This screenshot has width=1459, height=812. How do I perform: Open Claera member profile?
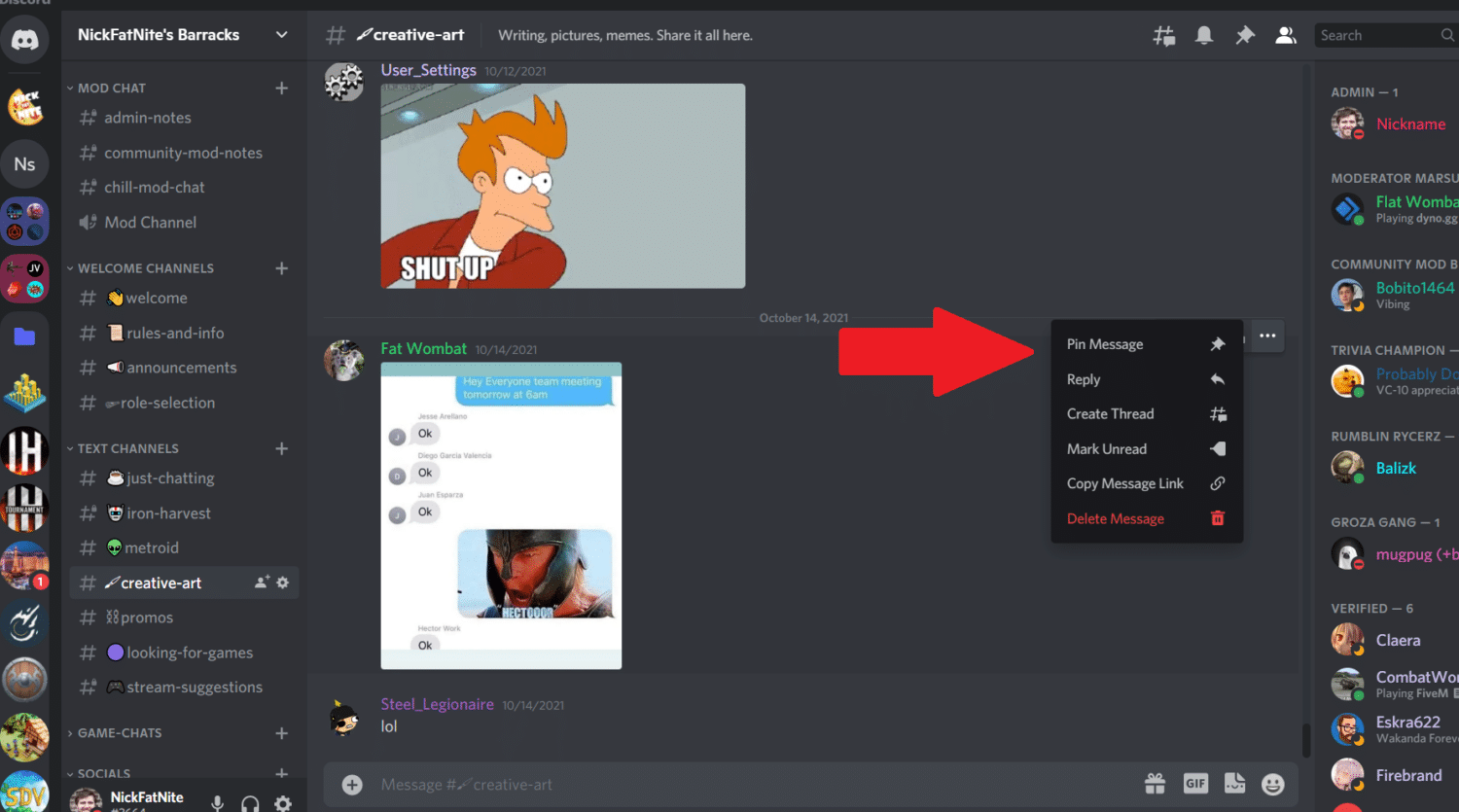tap(1395, 640)
